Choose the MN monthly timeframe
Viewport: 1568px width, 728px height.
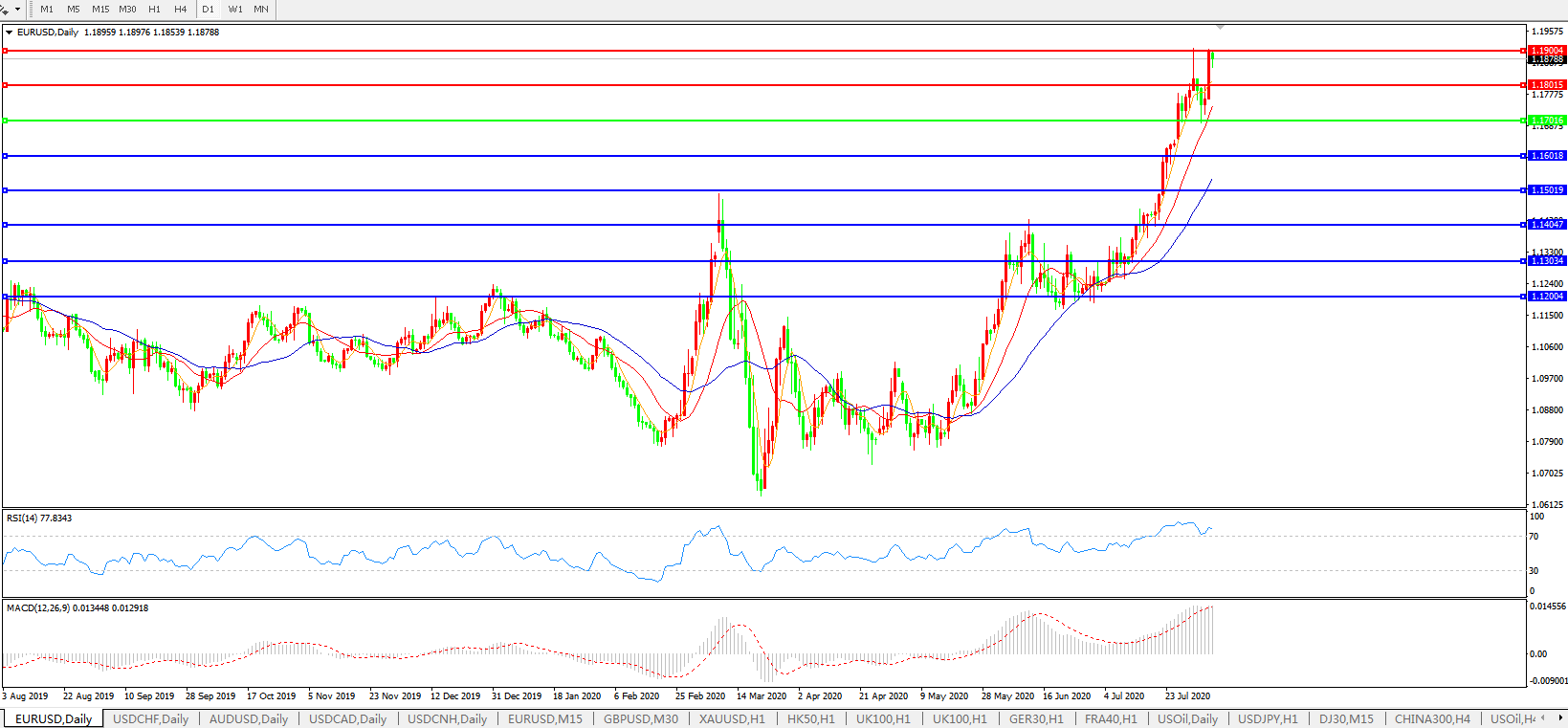pyautogui.click(x=261, y=10)
